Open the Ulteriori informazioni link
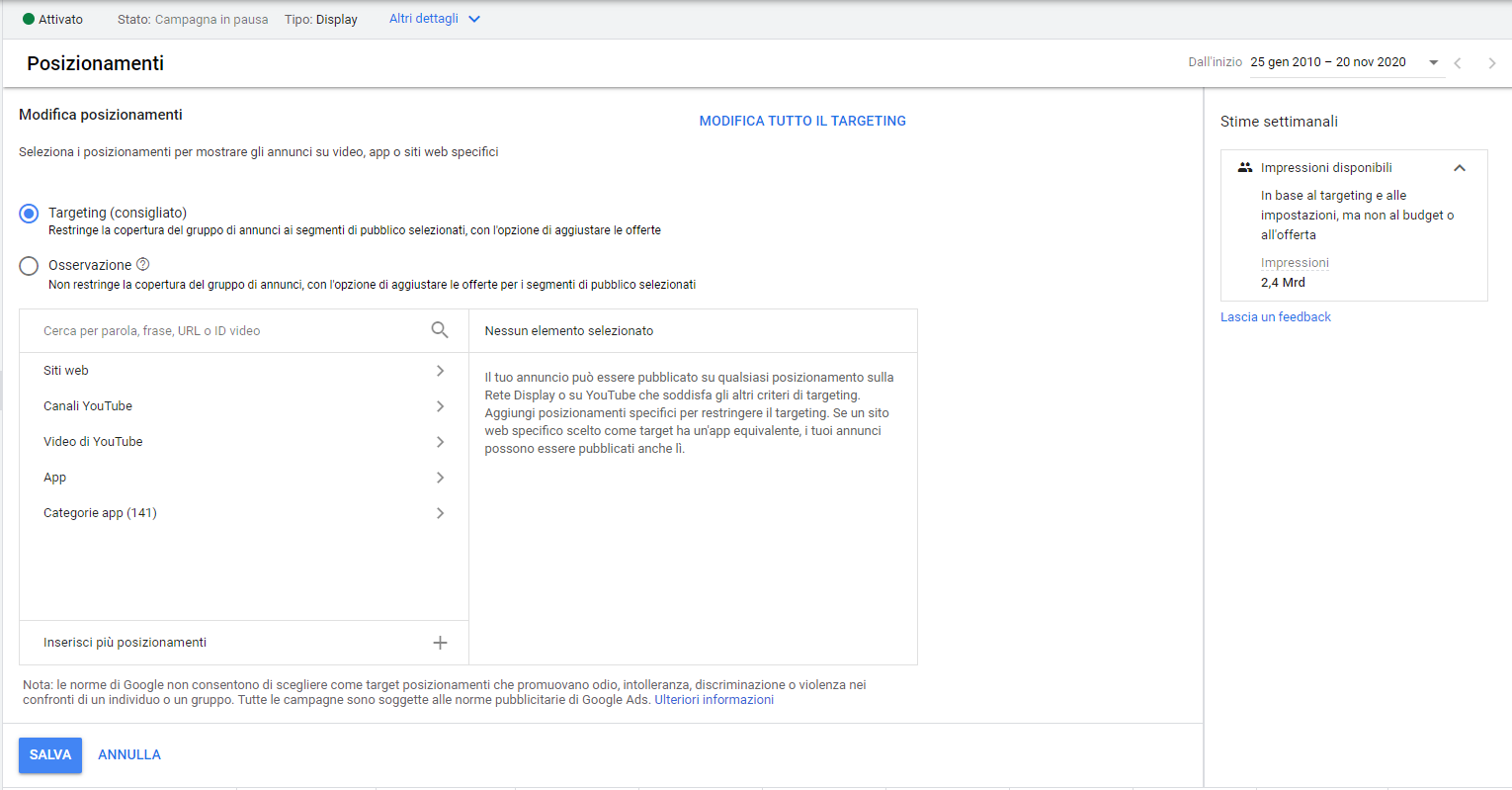Screen dimensions: 1512x790 click(x=714, y=700)
